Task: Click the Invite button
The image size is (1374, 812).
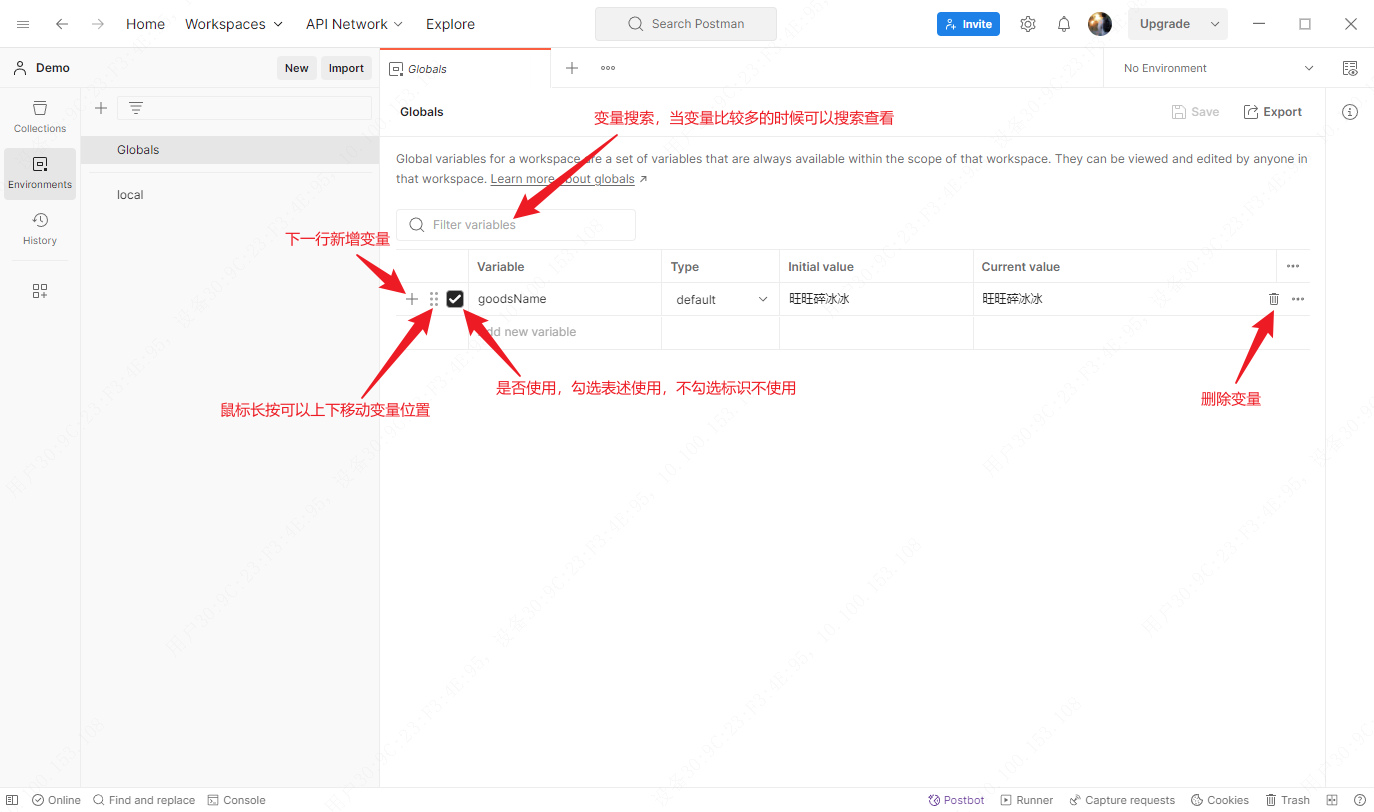Action: point(968,24)
